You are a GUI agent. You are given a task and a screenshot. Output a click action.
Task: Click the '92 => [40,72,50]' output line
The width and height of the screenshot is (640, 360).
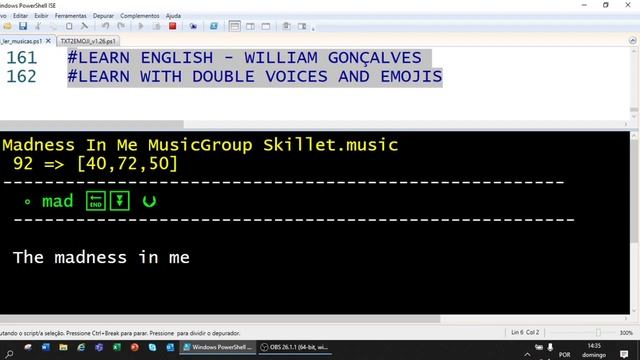(x=96, y=164)
